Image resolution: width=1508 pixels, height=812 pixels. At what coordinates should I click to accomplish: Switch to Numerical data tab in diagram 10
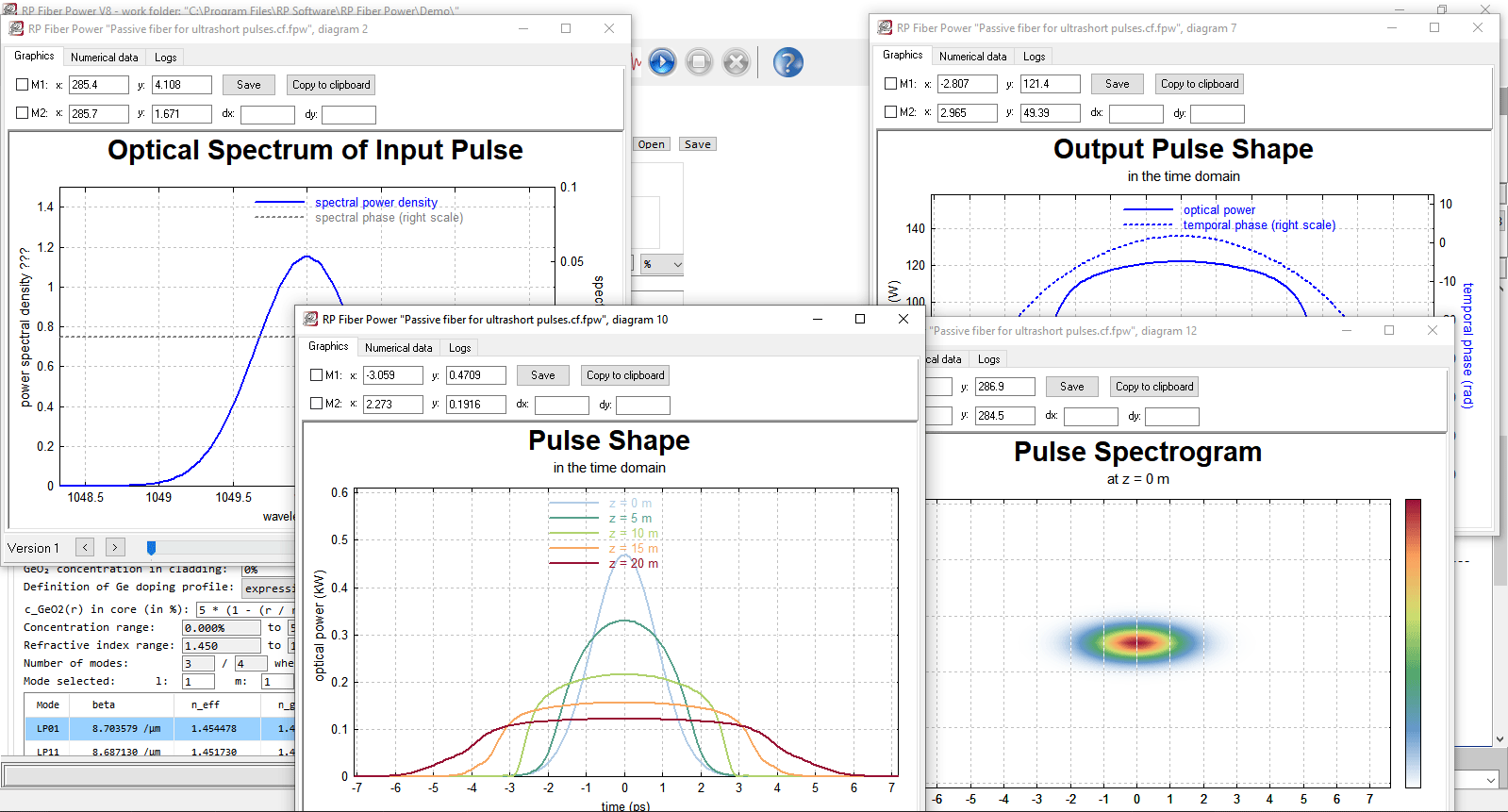tap(398, 348)
